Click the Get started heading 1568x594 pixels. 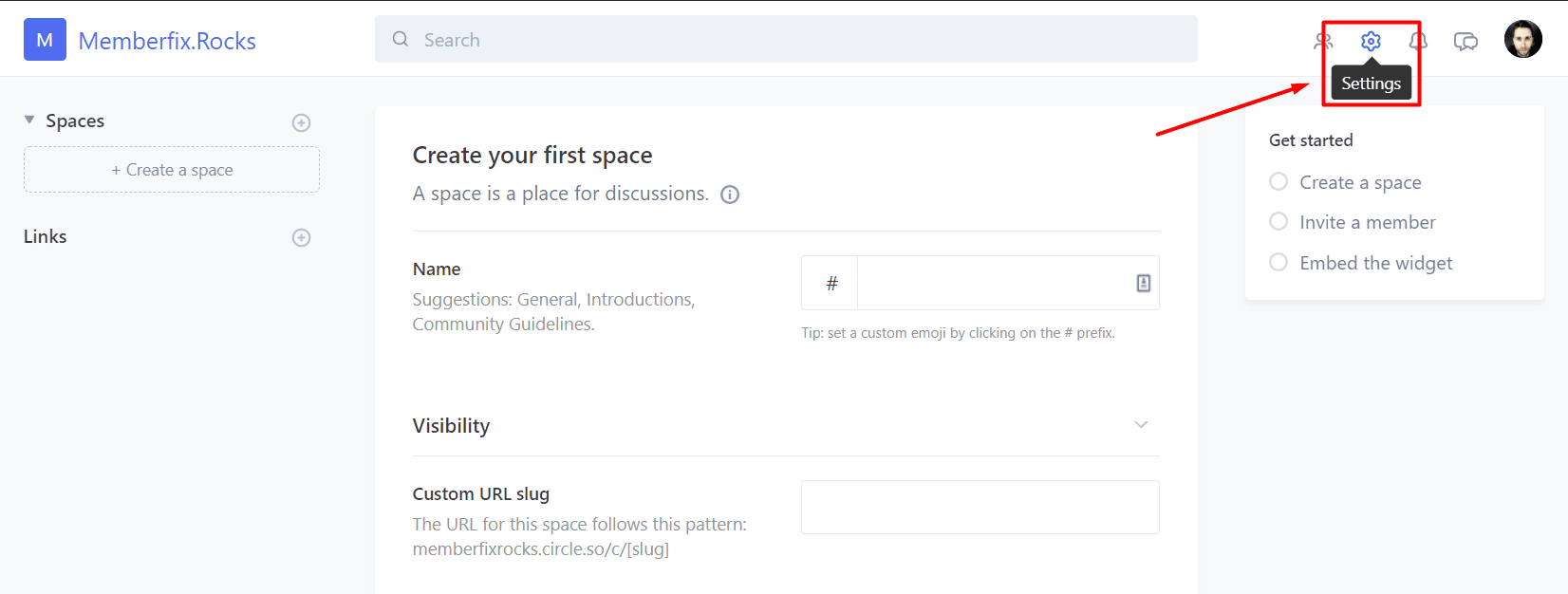click(1311, 140)
